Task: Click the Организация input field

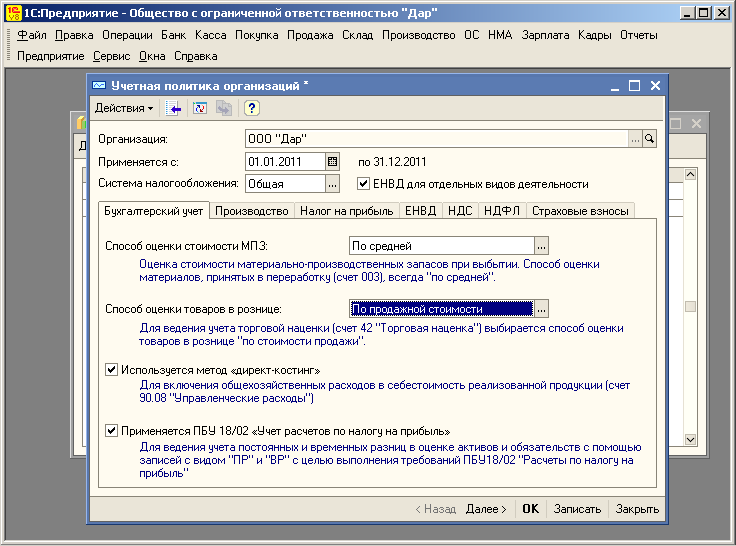Action: pos(437,139)
